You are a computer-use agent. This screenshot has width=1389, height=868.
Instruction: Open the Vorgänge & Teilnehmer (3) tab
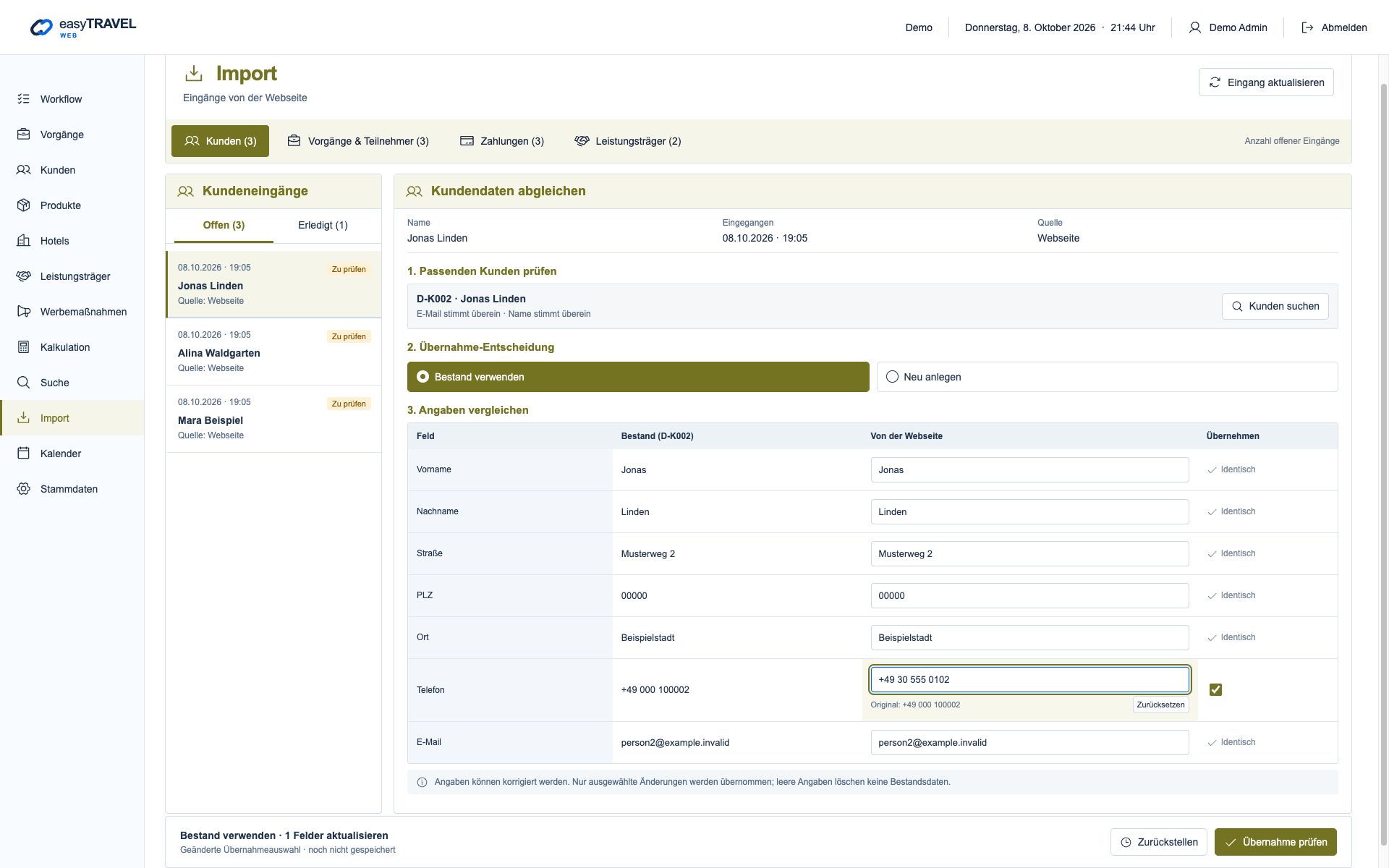tap(358, 141)
